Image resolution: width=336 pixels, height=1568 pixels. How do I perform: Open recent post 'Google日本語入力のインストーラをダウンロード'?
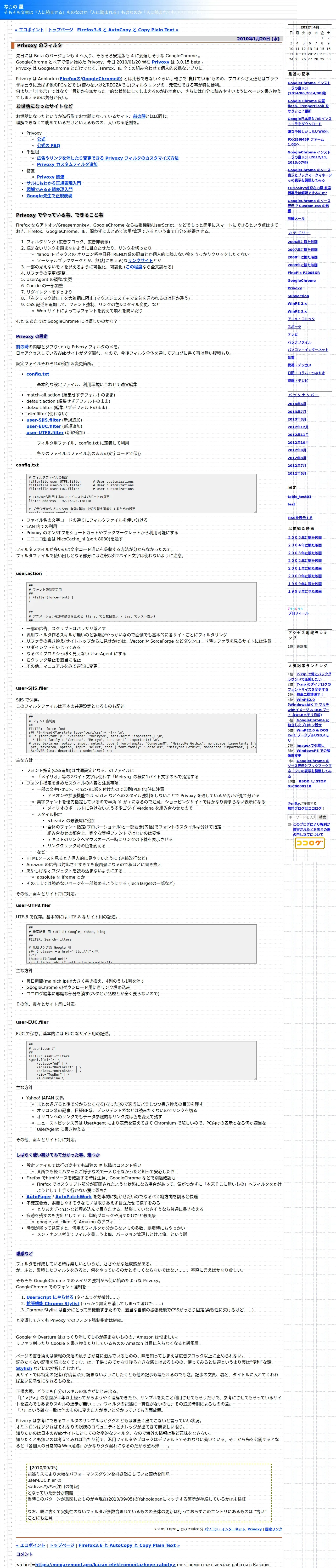(310, 121)
